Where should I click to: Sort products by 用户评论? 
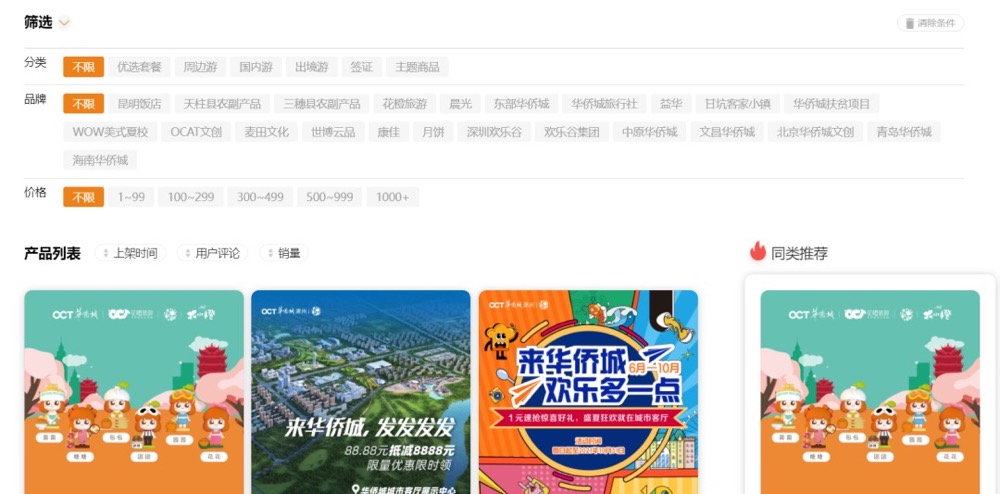pyautogui.click(x=212, y=253)
